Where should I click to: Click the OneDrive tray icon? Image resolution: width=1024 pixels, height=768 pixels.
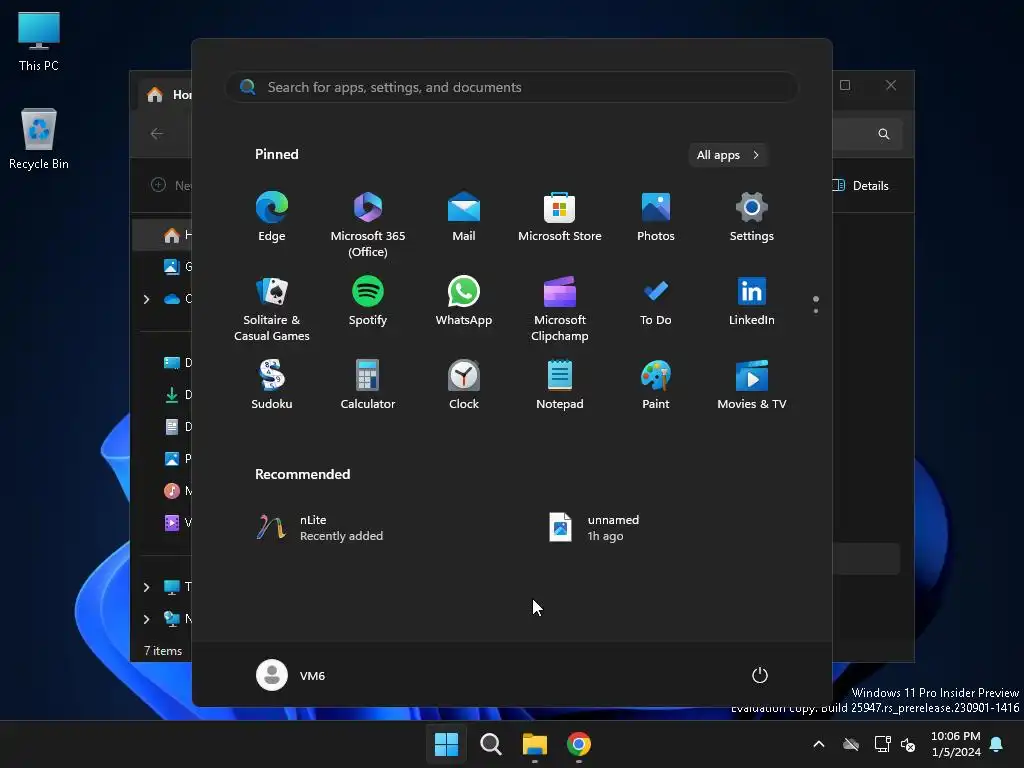(851, 744)
